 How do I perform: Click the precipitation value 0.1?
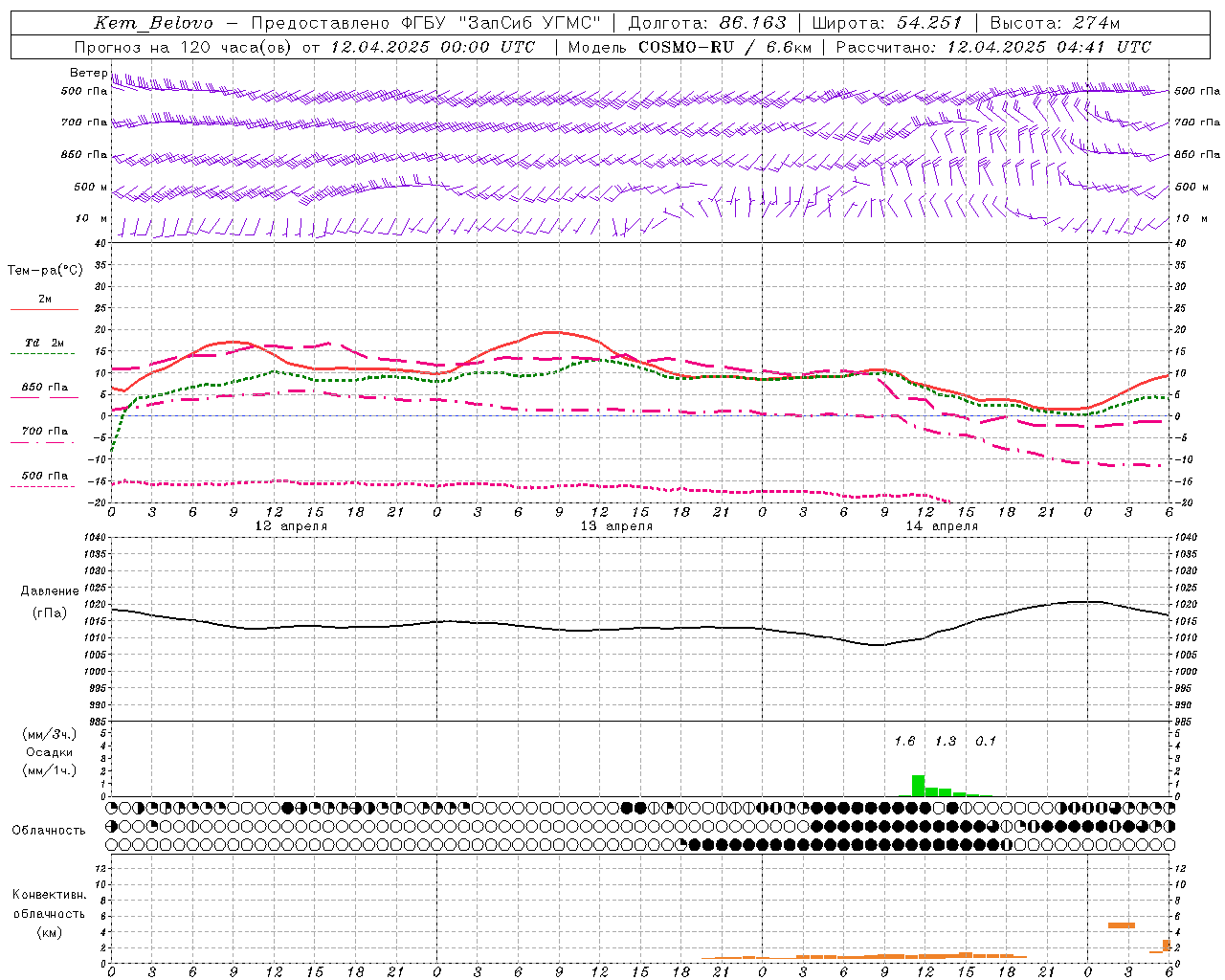(x=986, y=741)
